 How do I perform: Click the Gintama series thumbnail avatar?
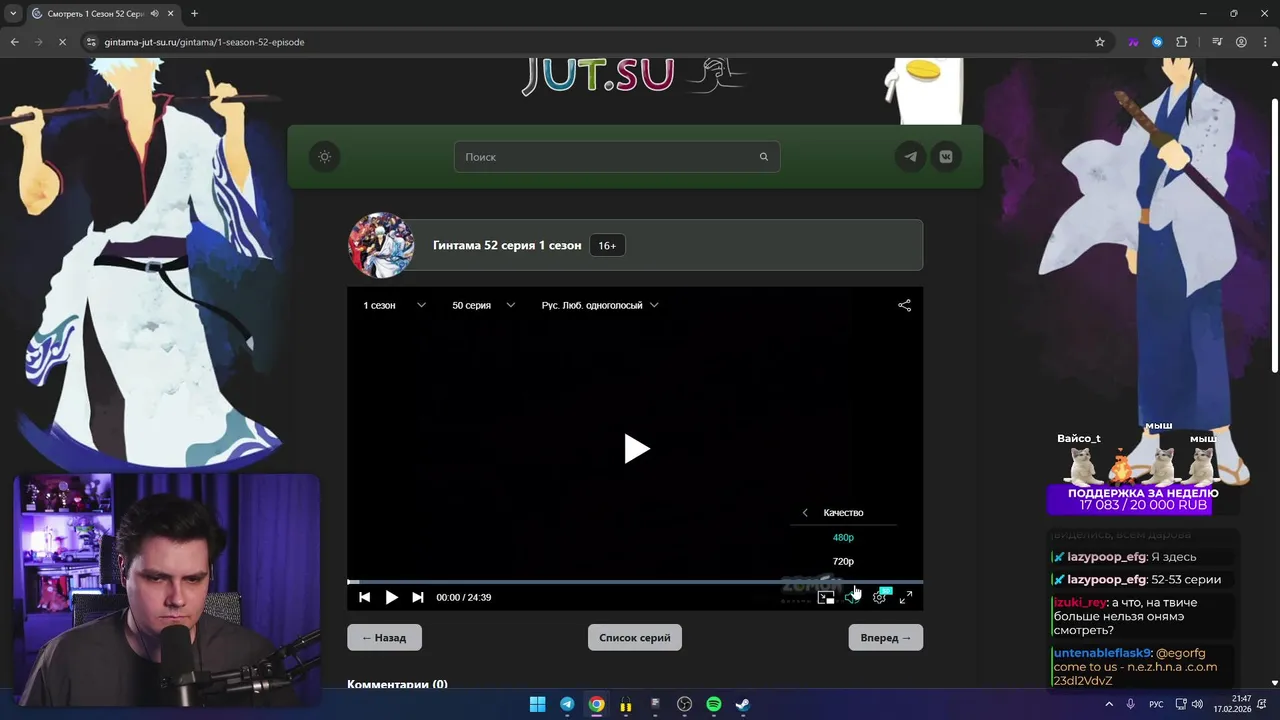pyautogui.click(x=381, y=245)
